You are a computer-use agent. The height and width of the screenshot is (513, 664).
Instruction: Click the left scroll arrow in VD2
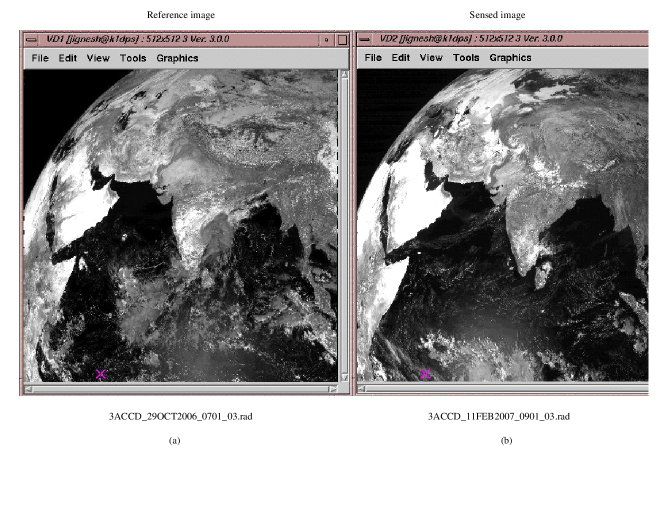click(x=362, y=388)
